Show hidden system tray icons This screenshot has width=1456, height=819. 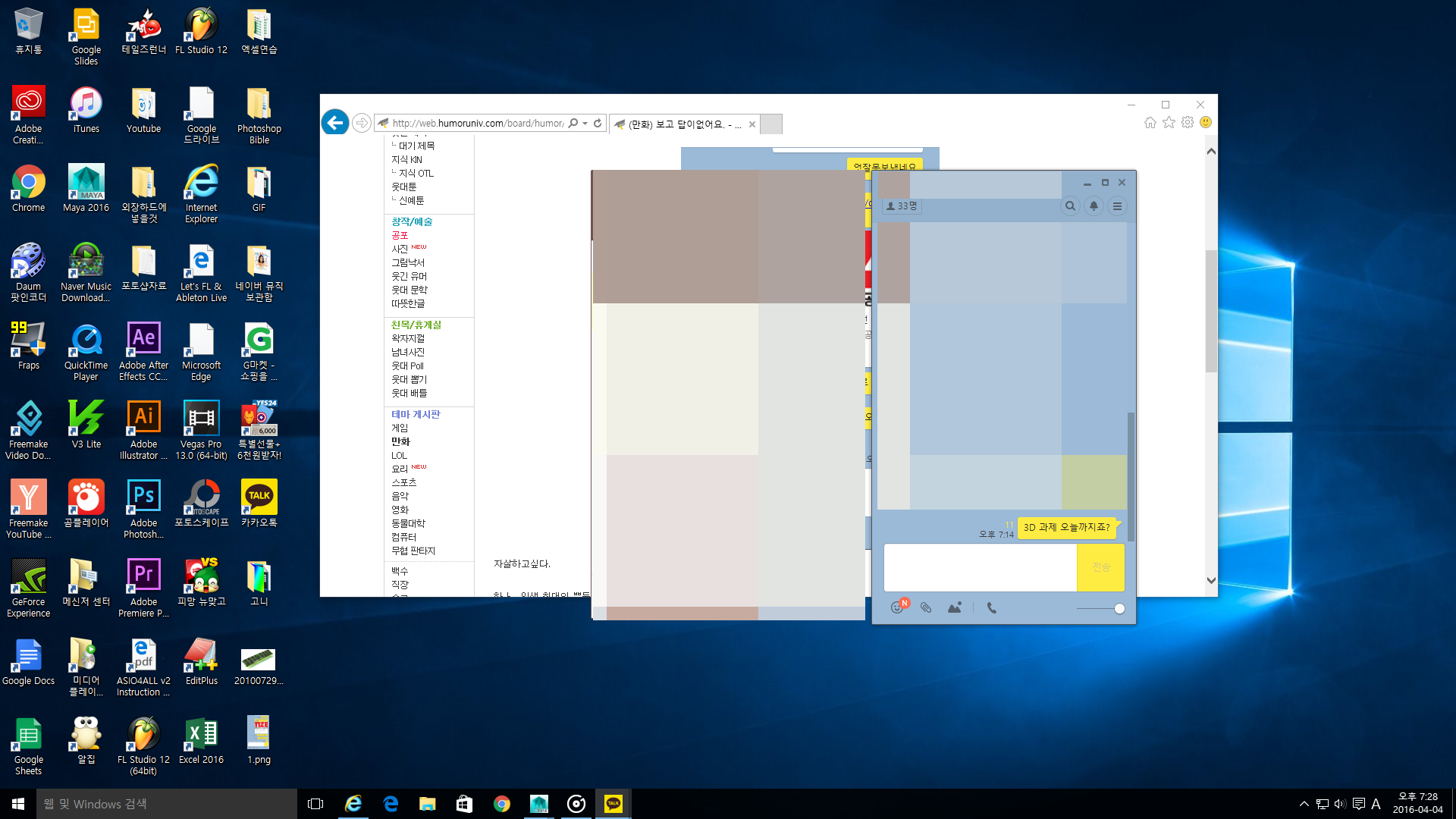pyautogui.click(x=1304, y=804)
